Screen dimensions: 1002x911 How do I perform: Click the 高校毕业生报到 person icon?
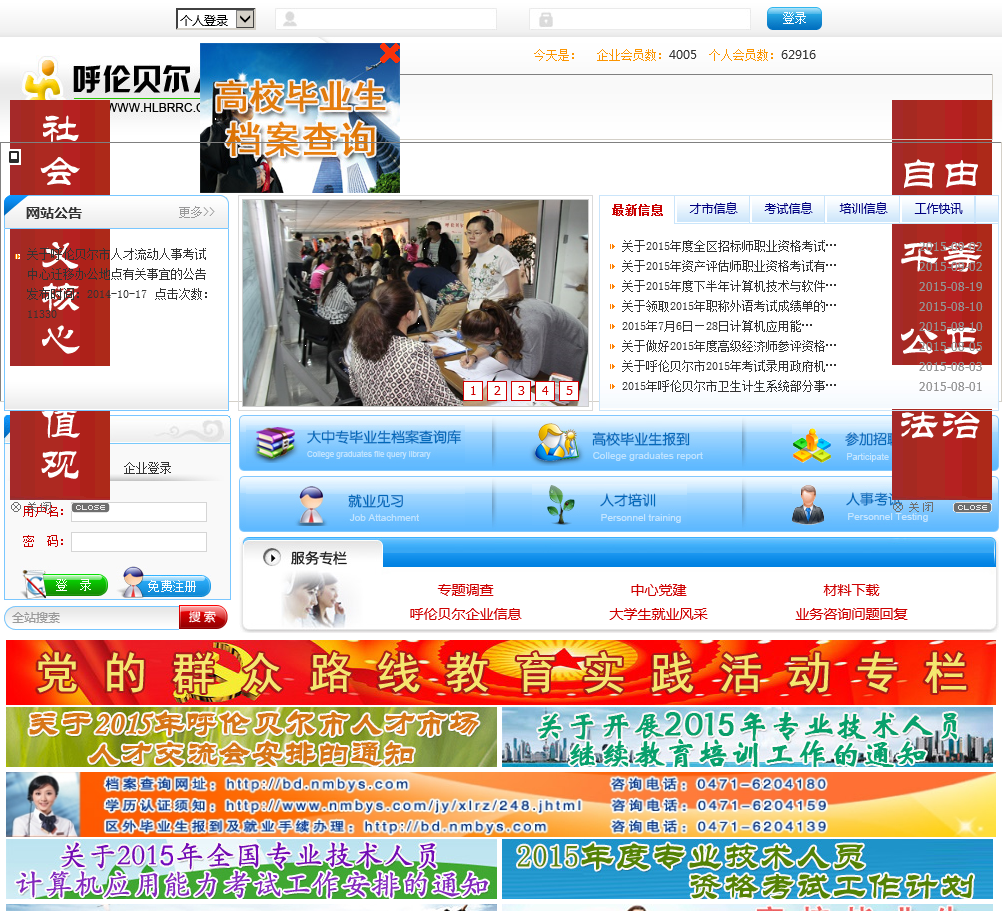pyautogui.click(x=556, y=442)
